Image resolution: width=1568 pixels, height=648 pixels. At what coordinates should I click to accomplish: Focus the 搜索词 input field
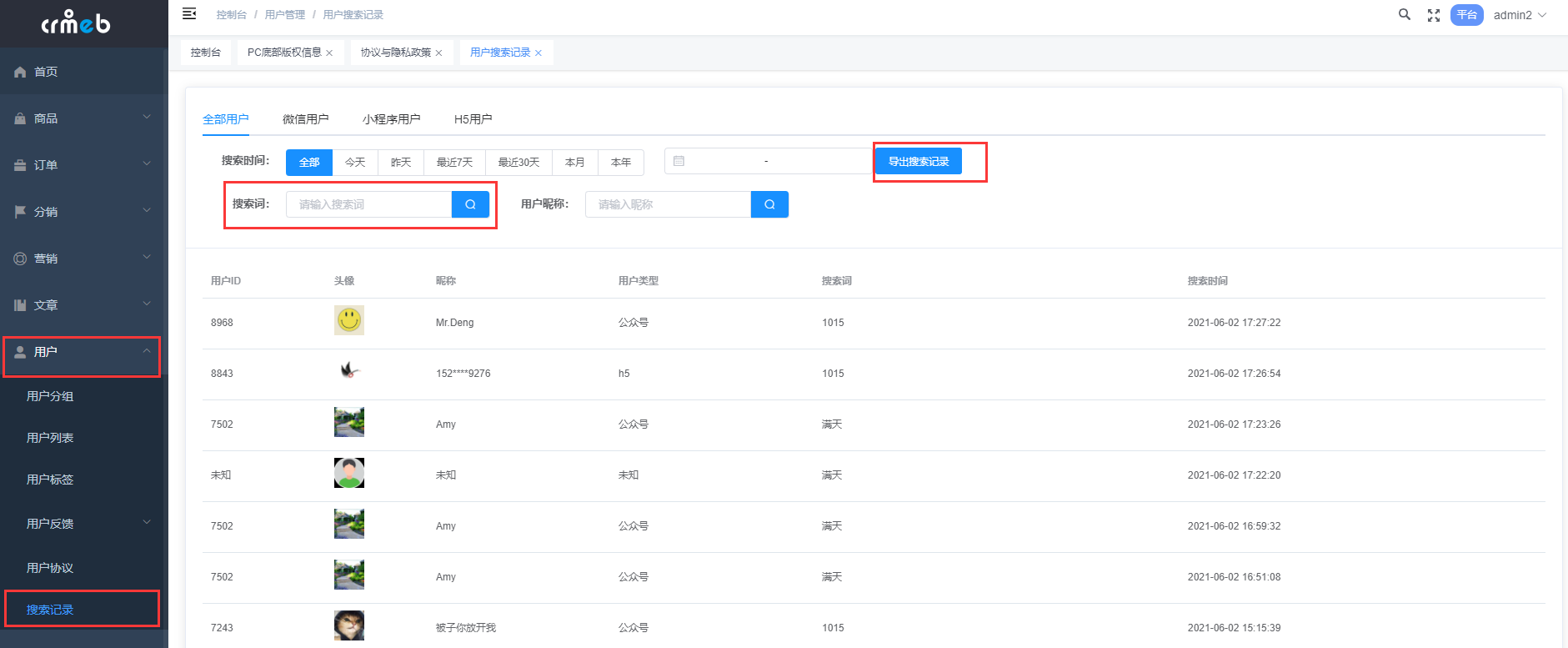coord(368,204)
